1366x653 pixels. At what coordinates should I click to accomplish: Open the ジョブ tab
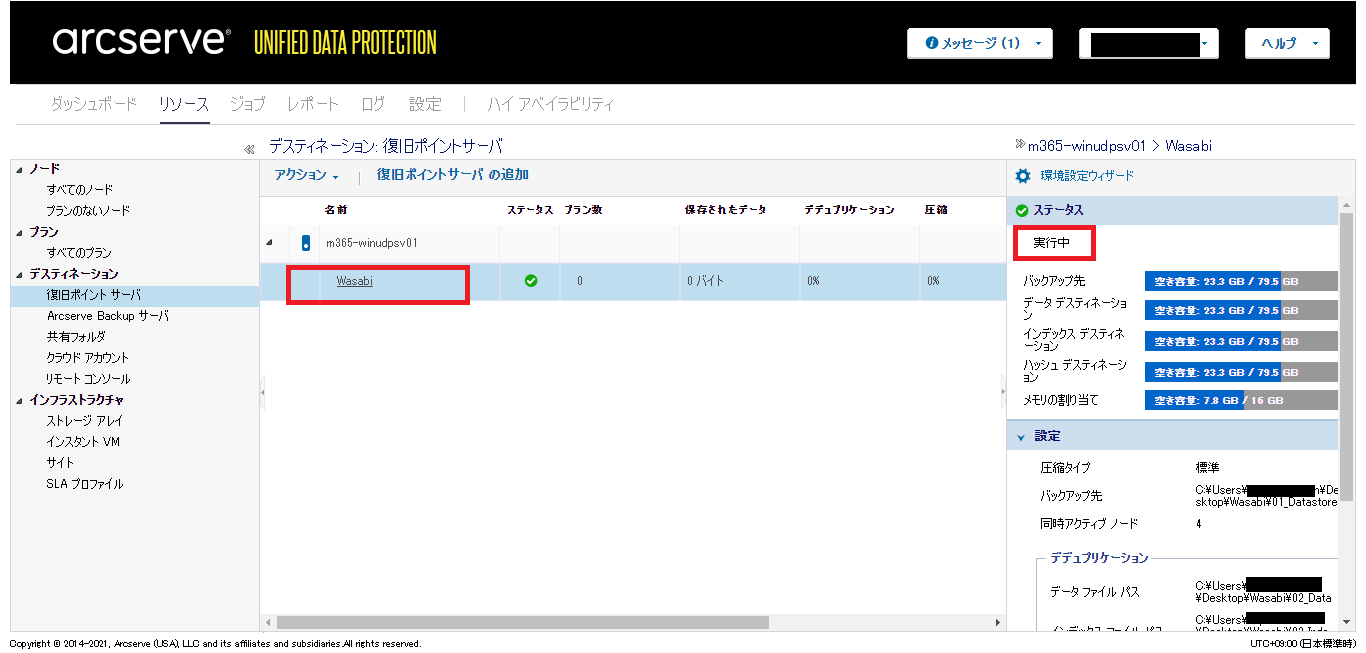point(248,103)
